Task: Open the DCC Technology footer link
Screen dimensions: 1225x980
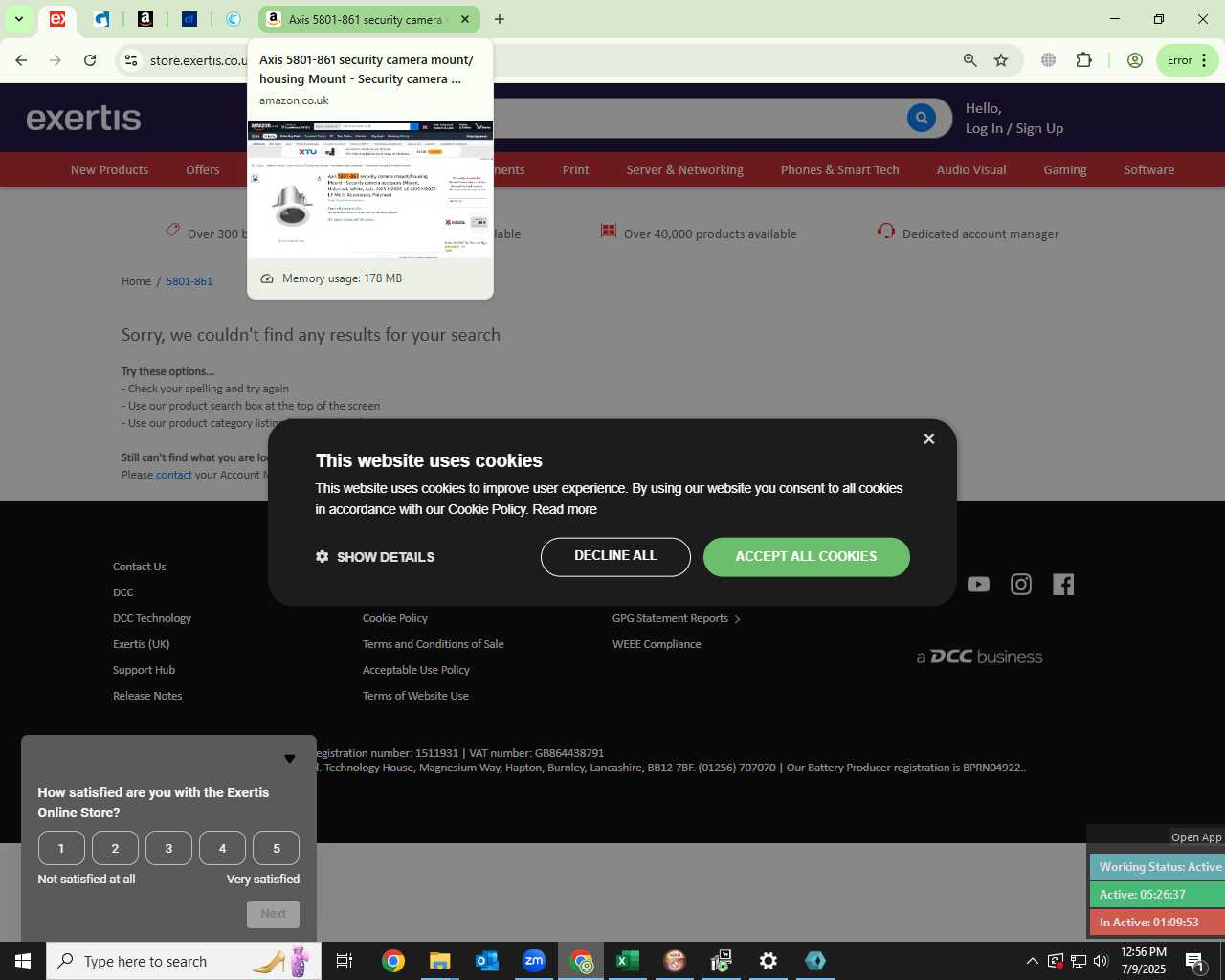Action: coord(152,618)
